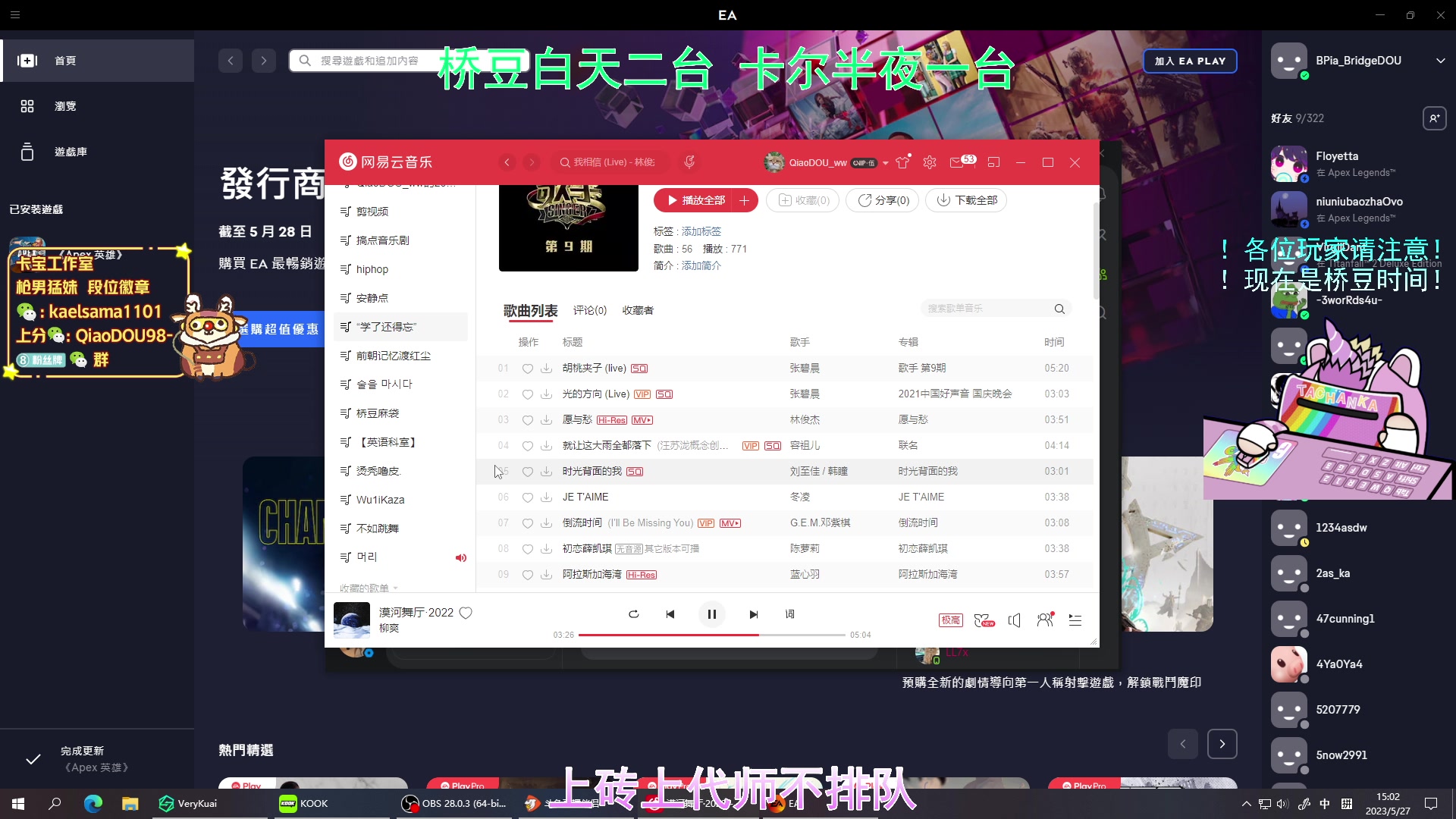The image size is (1456, 819).
Task: Go forward in NetEase Cloud Music
Action: point(532,162)
